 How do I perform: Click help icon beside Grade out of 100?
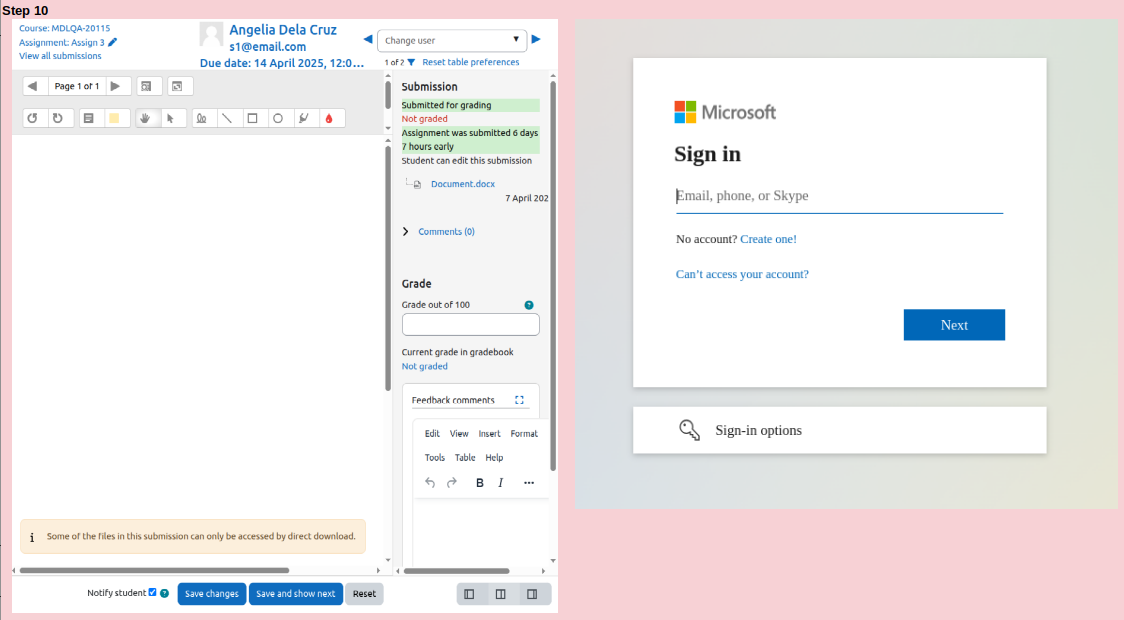529,305
